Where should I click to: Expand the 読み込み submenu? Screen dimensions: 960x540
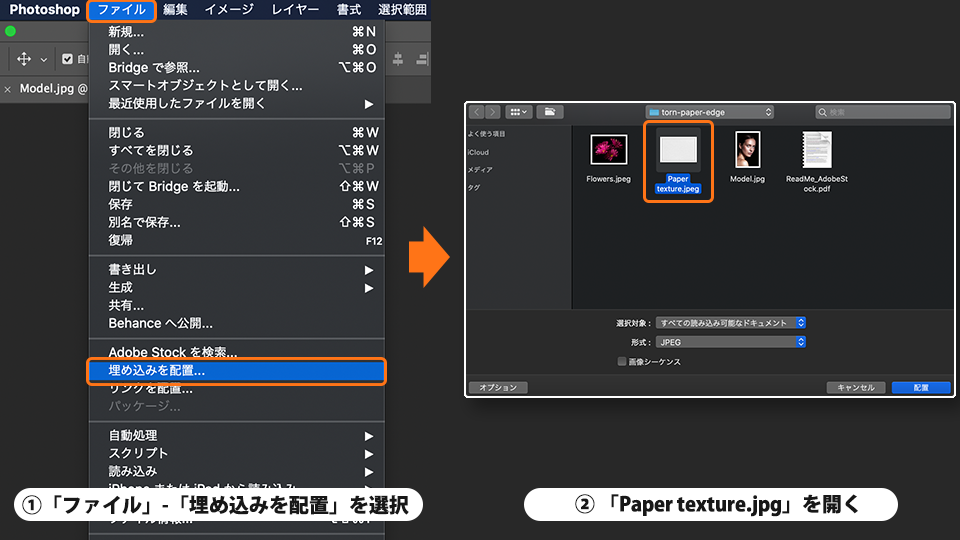point(237,471)
